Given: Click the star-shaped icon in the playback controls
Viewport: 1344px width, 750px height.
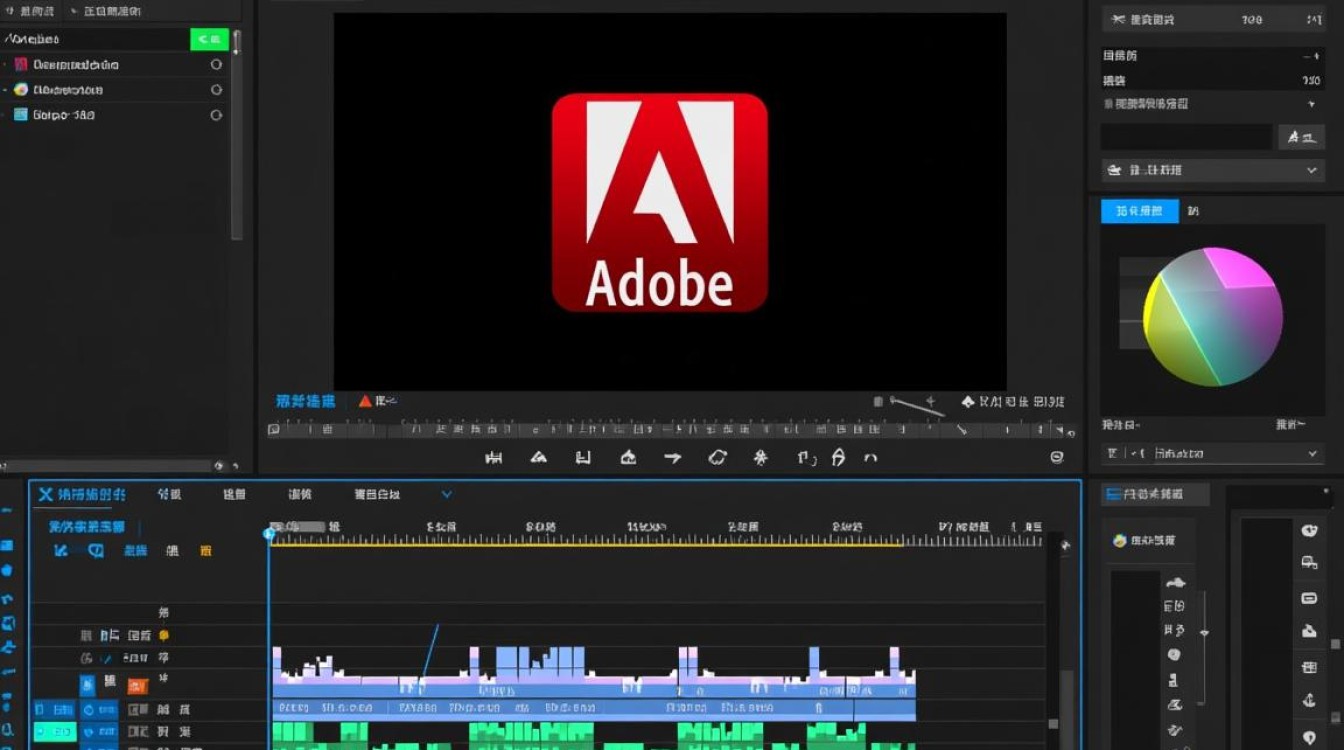Looking at the screenshot, I should click(x=760, y=458).
